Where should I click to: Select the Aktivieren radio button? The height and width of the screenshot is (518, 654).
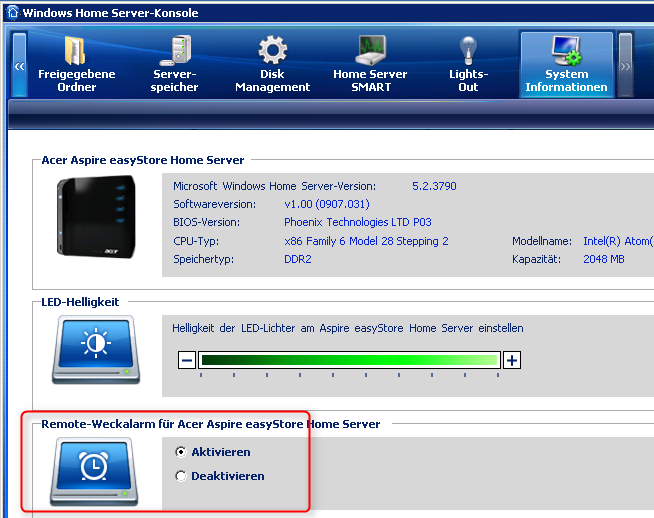click(180, 452)
